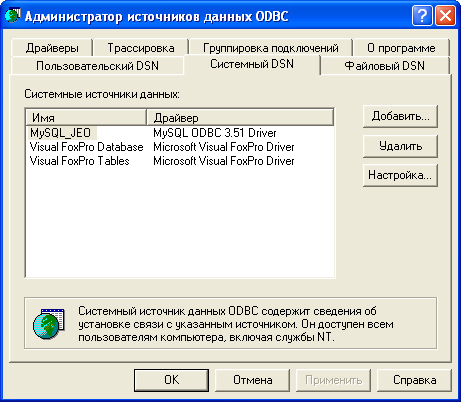The image size is (461, 402).
Task: Open the Трассировка tab
Action: click(x=141, y=48)
